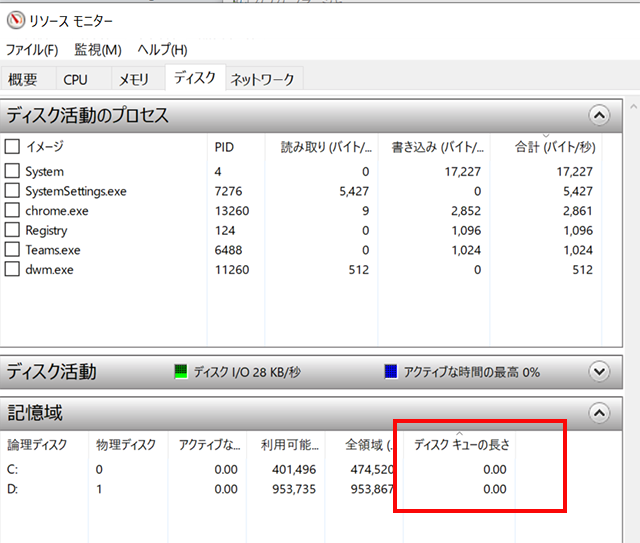Check the dwm.exe checkbox

pyautogui.click(x=12, y=269)
